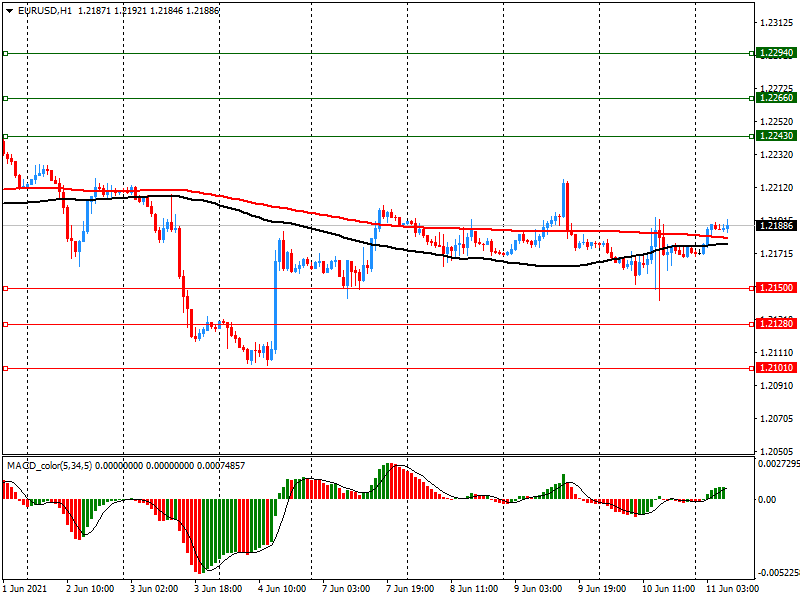
Task: Click the current price label 1.21886
Action: 776,226
